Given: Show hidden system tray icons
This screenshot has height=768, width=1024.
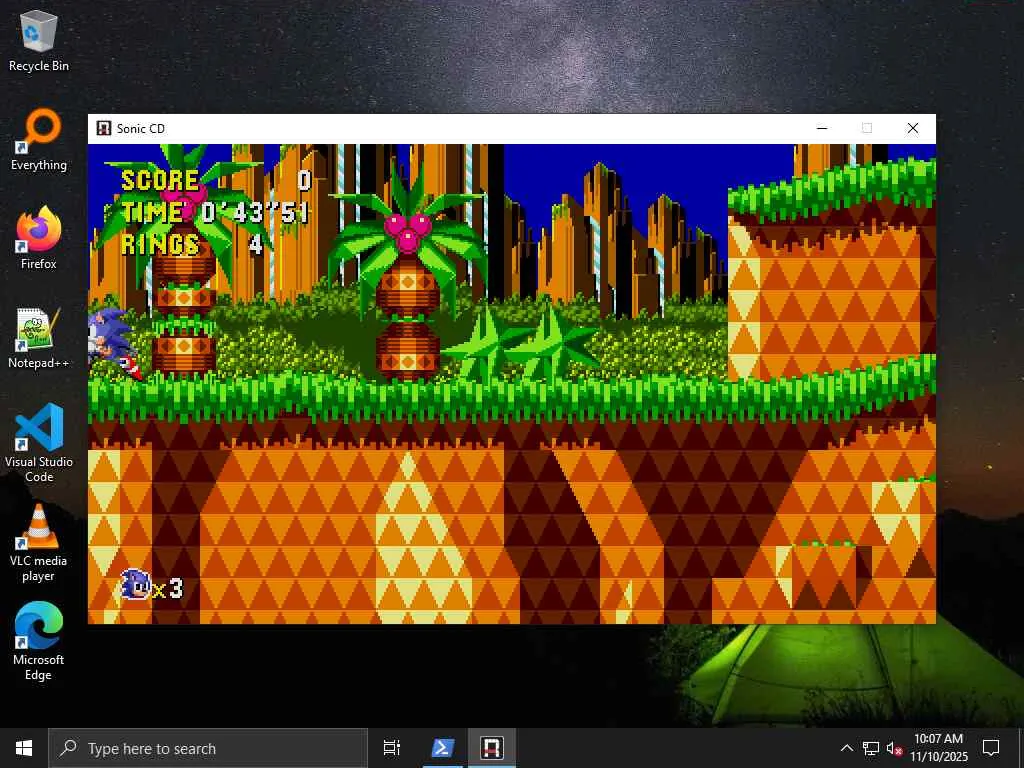Looking at the screenshot, I should point(846,748).
